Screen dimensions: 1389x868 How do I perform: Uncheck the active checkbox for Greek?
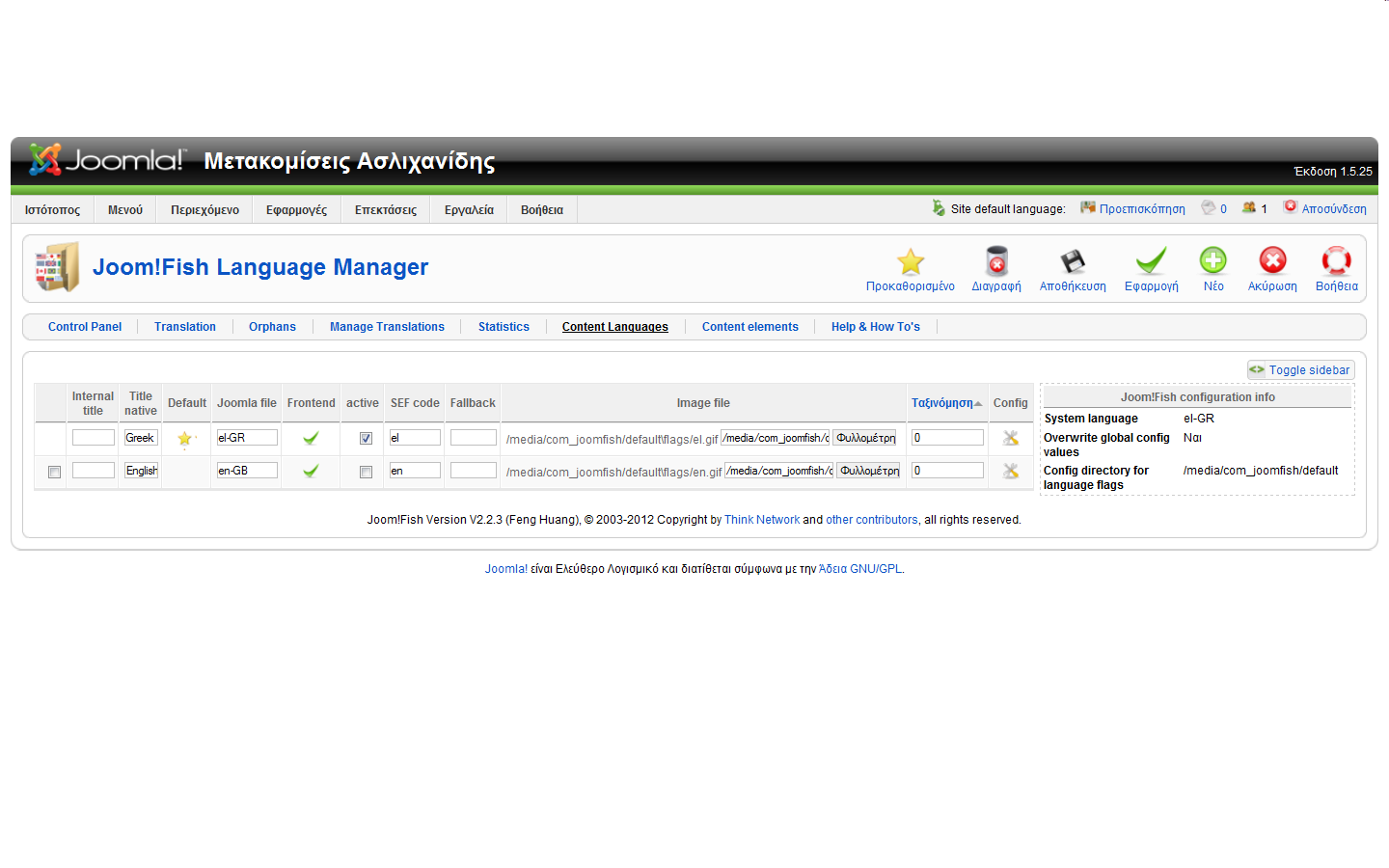point(366,438)
